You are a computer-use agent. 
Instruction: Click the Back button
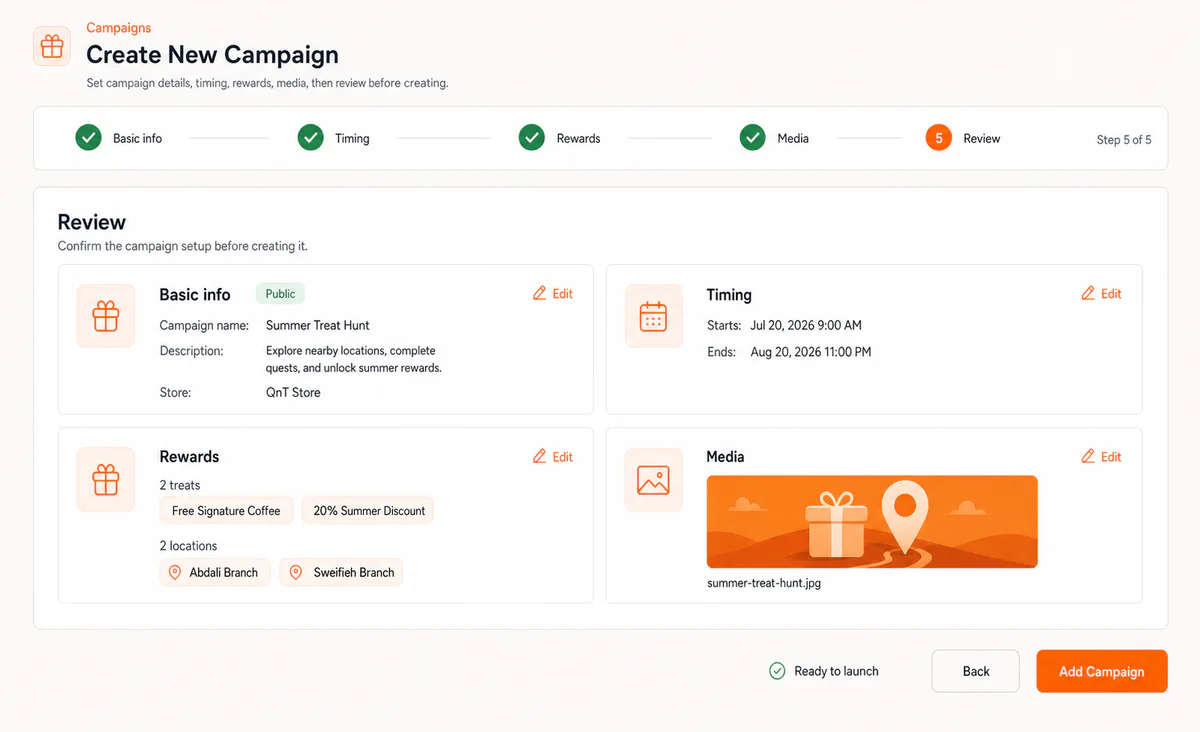pos(976,671)
